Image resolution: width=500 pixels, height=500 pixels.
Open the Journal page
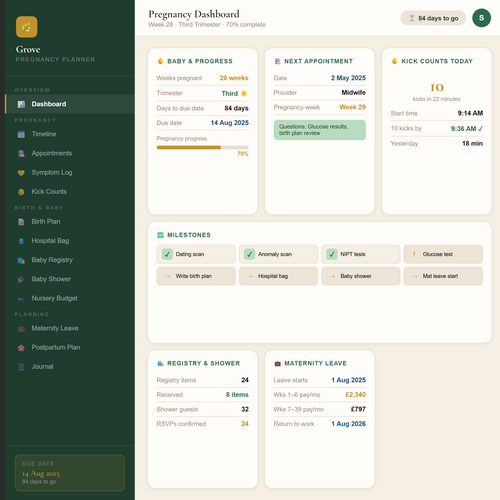pyautogui.click(x=70, y=367)
